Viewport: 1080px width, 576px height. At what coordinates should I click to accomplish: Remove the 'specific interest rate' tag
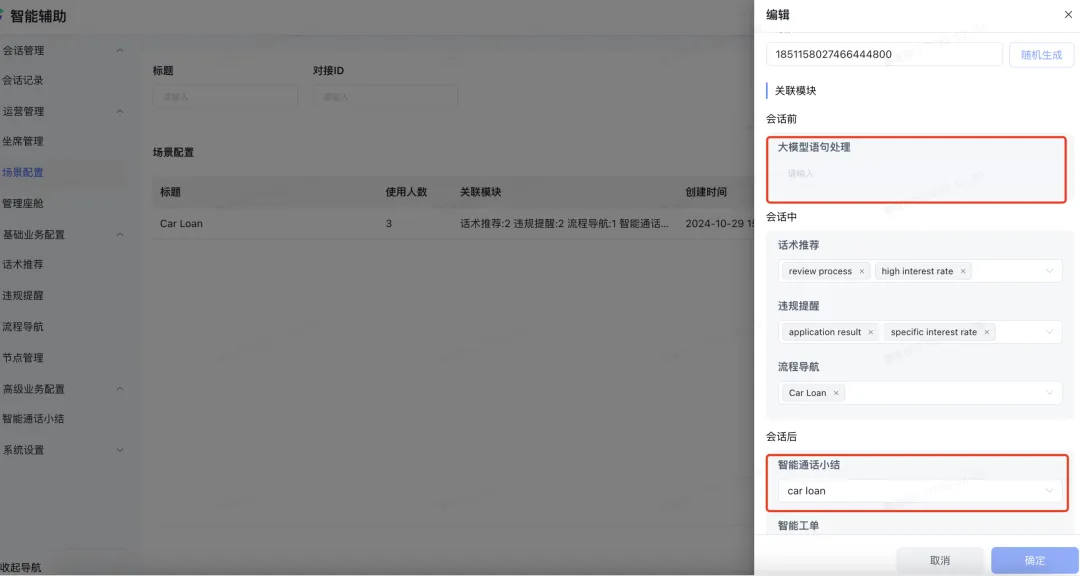[986, 332]
